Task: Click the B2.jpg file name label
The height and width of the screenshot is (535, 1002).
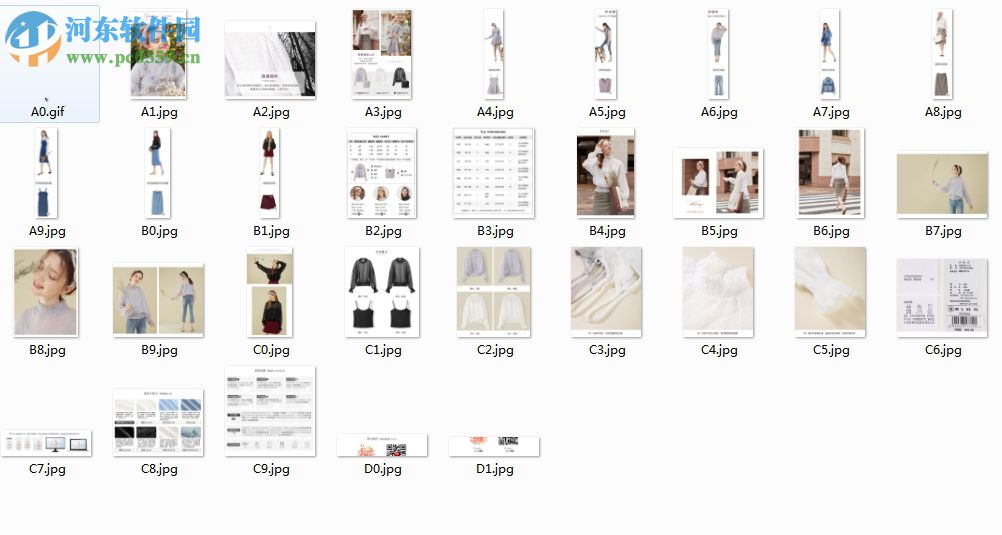Action: pyautogui.click(x=383, y=231)
